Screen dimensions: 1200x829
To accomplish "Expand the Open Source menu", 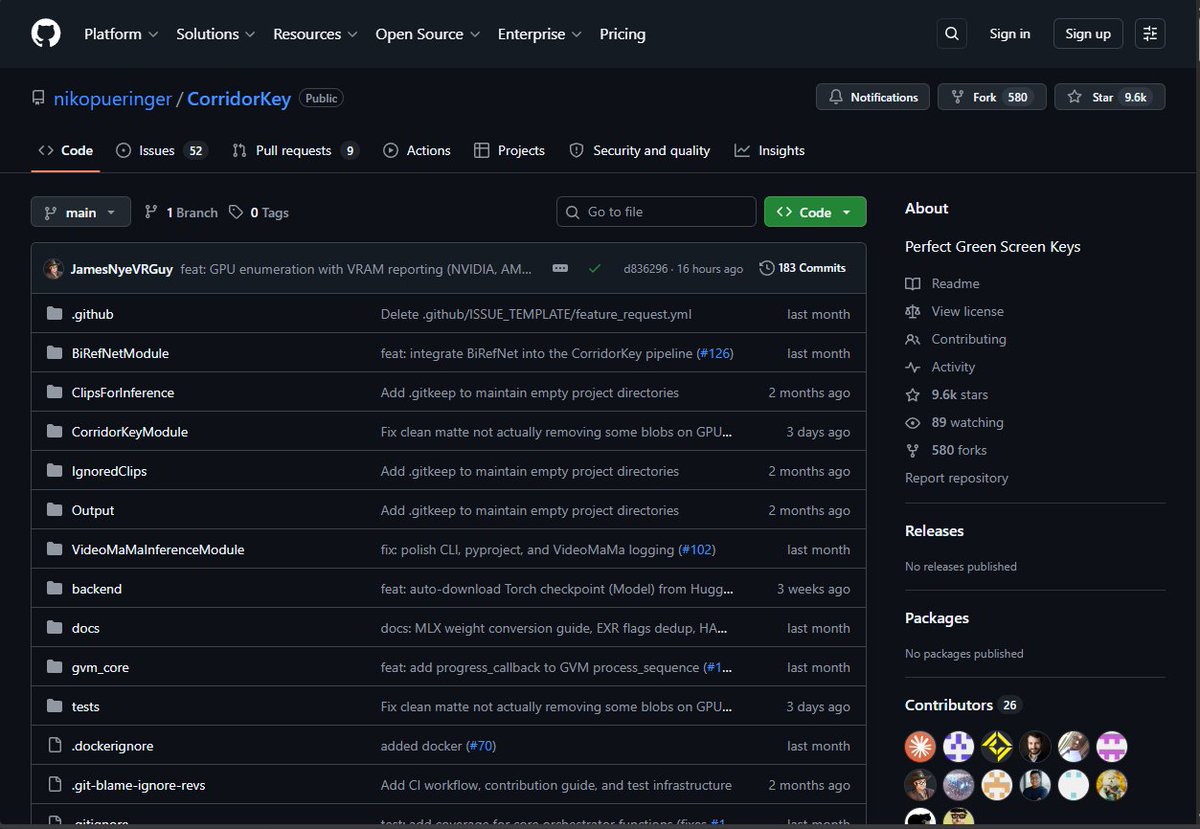I will (x=428, y=34).
